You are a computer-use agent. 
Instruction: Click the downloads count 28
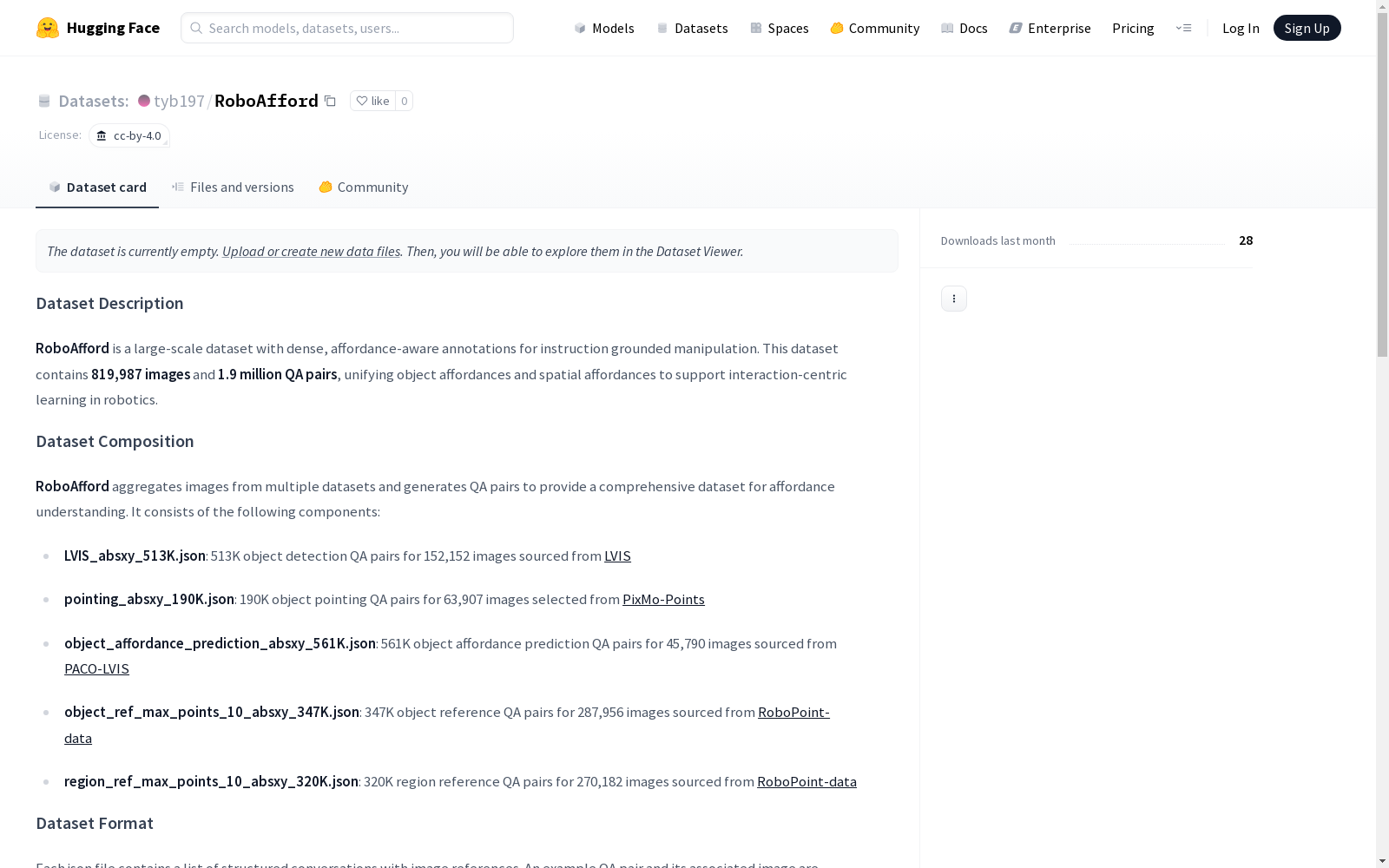(x=1246, y=240)
